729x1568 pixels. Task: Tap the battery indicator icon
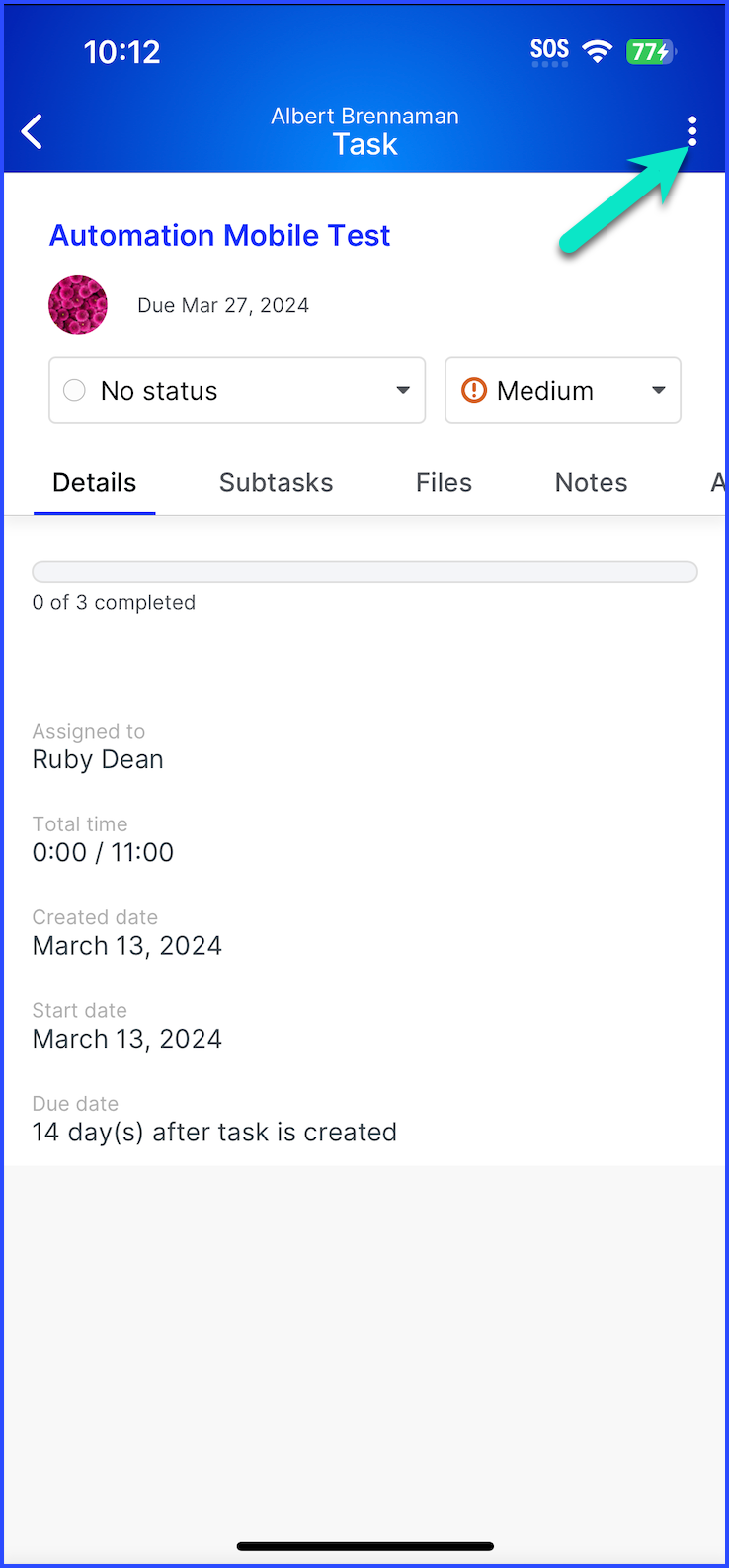[649, 51]
